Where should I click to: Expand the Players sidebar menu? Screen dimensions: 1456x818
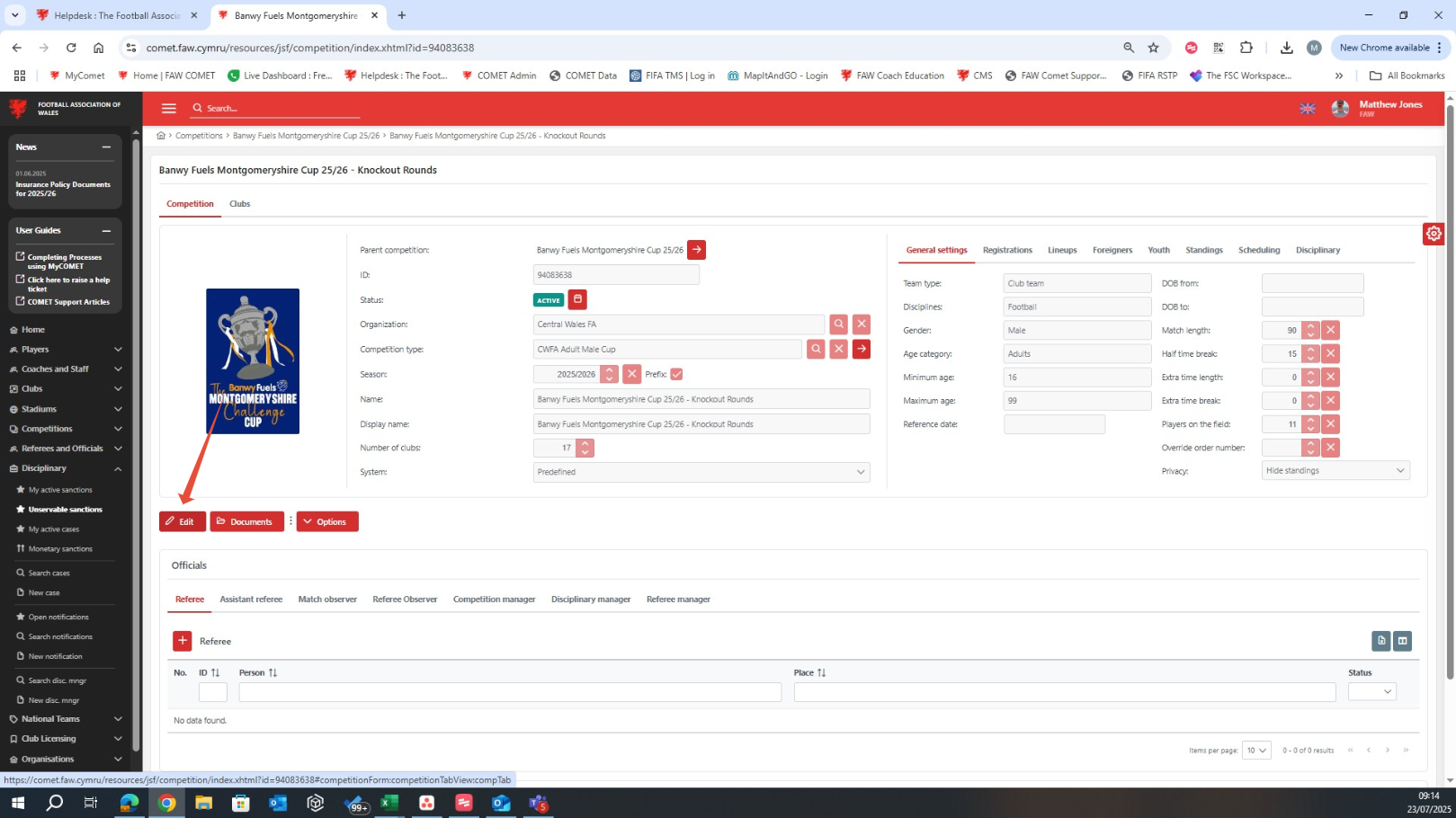click(118, 350)
